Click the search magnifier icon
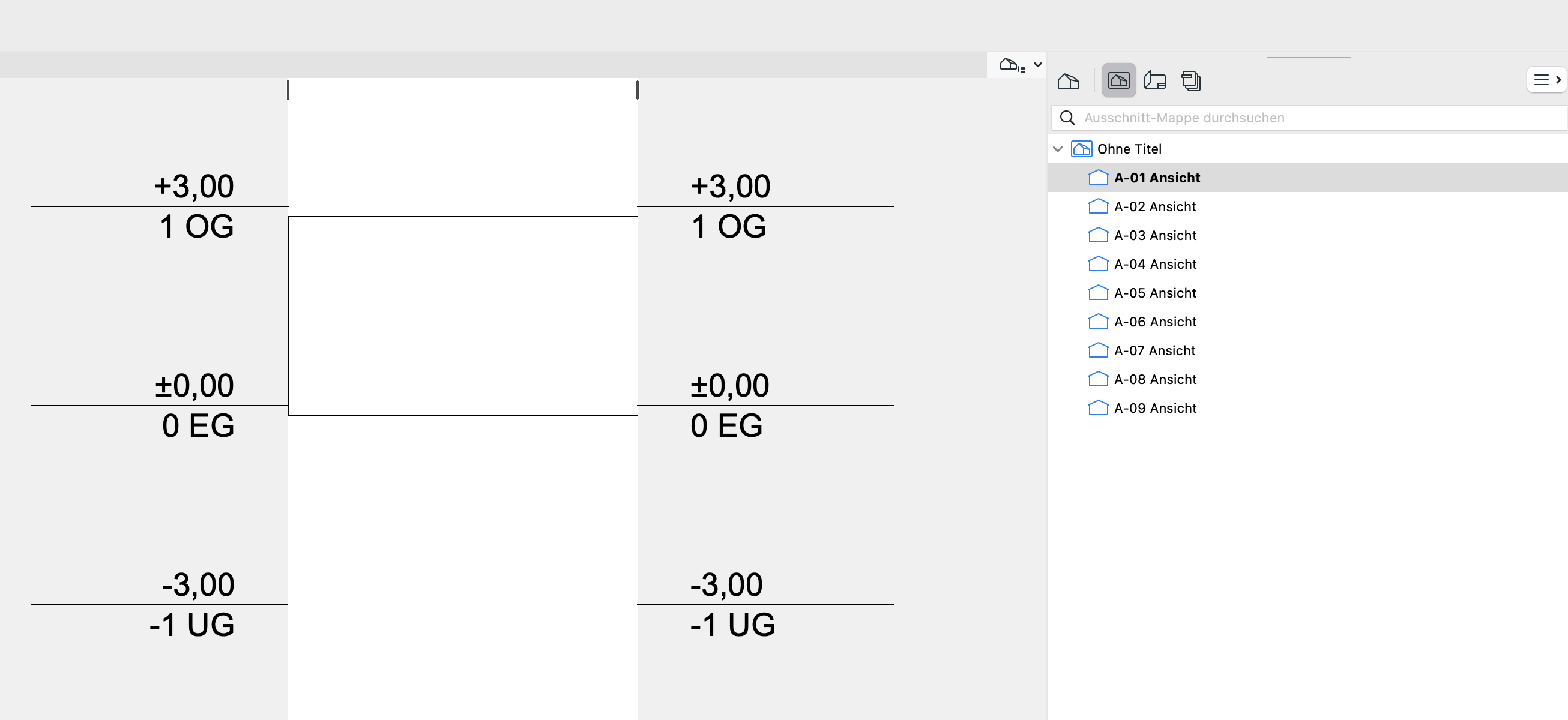This screenshot has width=1568, height=720. tap(1067, 118)
